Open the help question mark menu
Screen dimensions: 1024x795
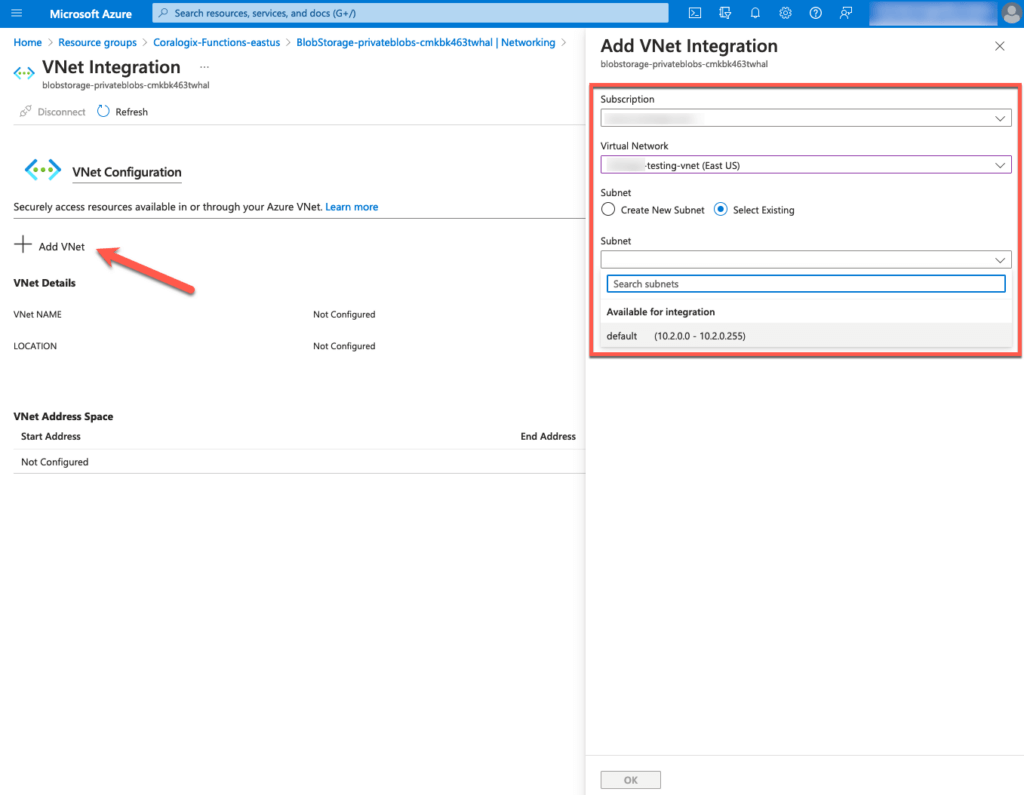click(x=815, y=13)
